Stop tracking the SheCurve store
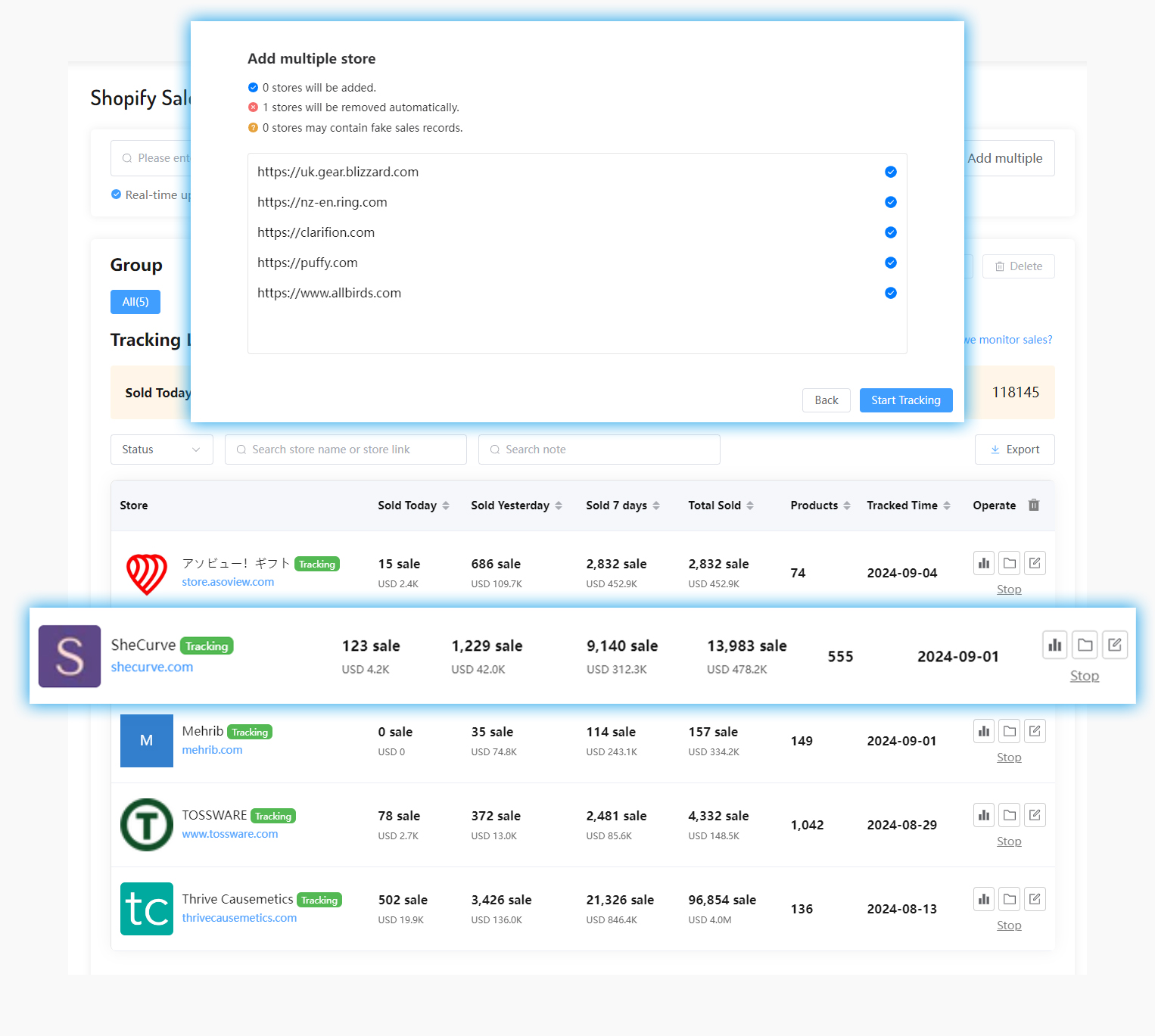The width and height of the screenshot is (1155, 1036). pyautogui.click(x=1084, y=675)
